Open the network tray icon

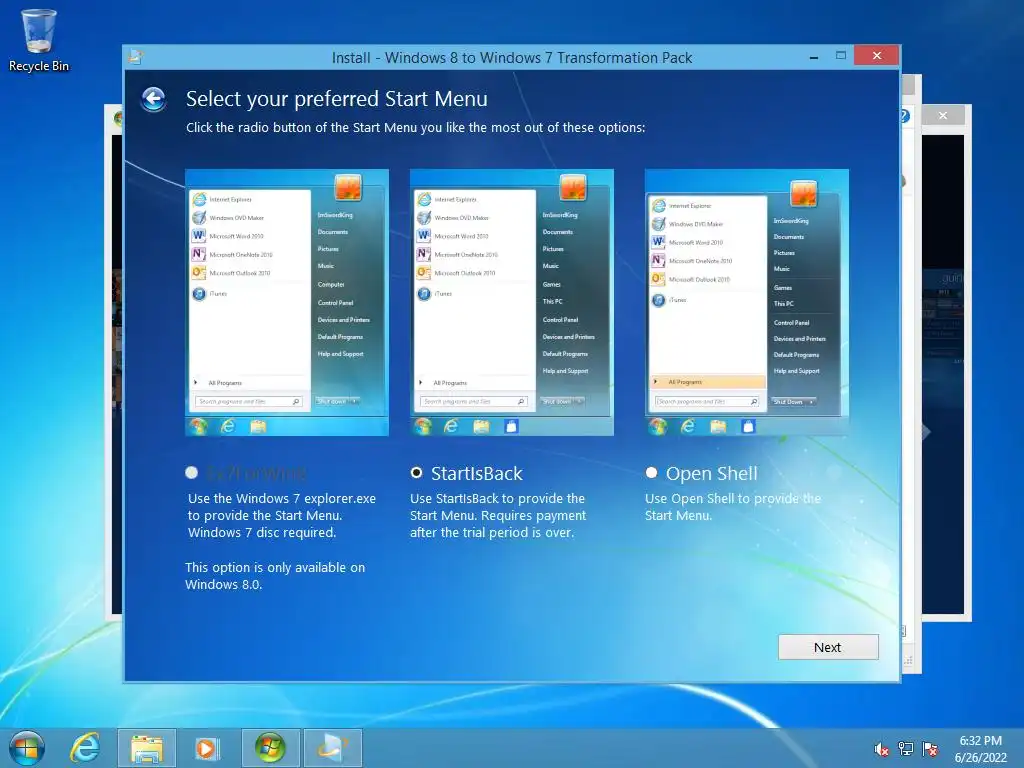(x=906, y=749)
